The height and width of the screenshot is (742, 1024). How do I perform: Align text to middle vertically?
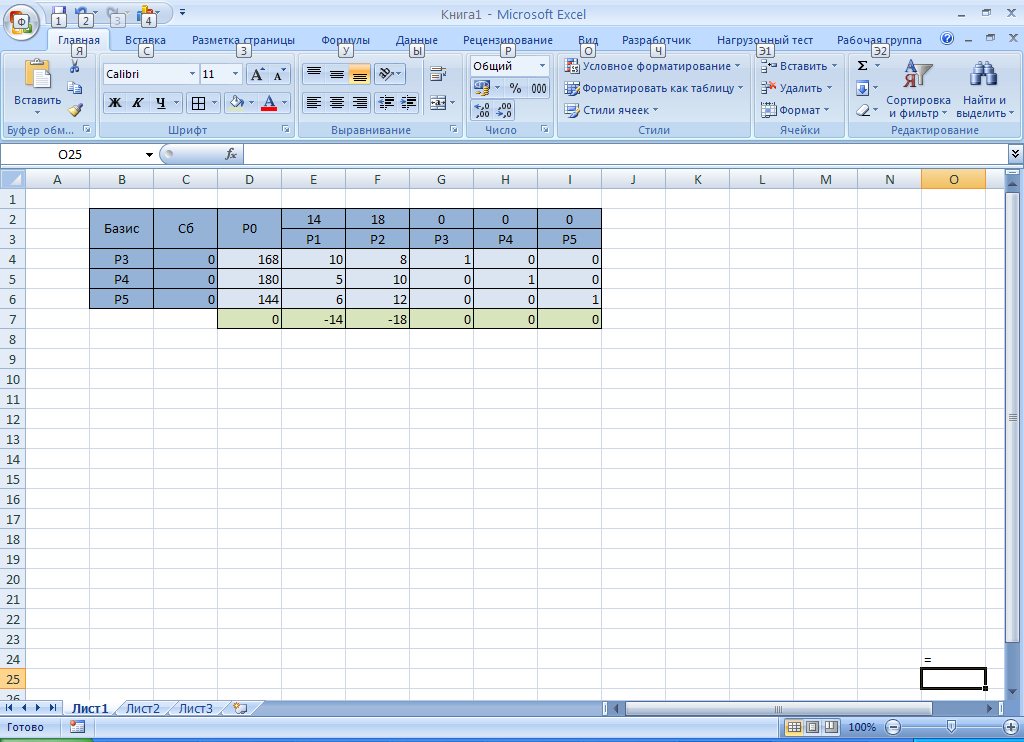click(x=336, y=74)
